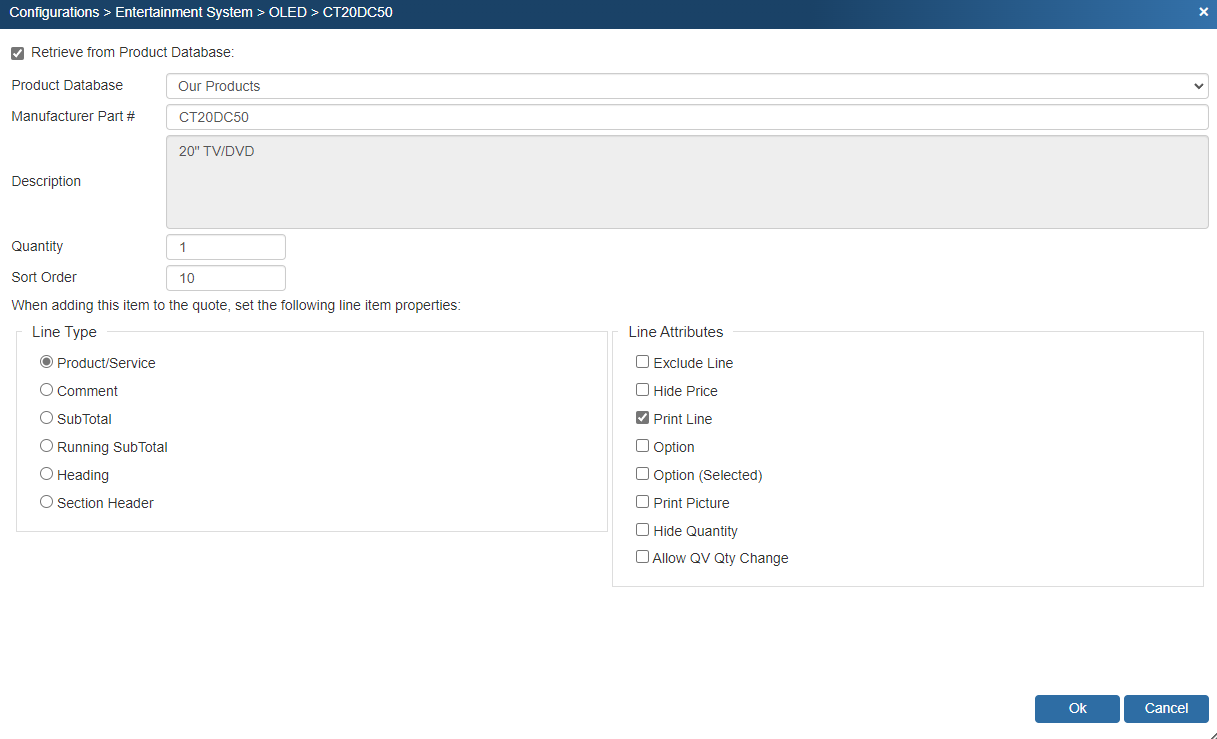Viewport: 1217px width, 739px height.
Task: Focus the Quantity input field
Action: (x=226, y=247)
